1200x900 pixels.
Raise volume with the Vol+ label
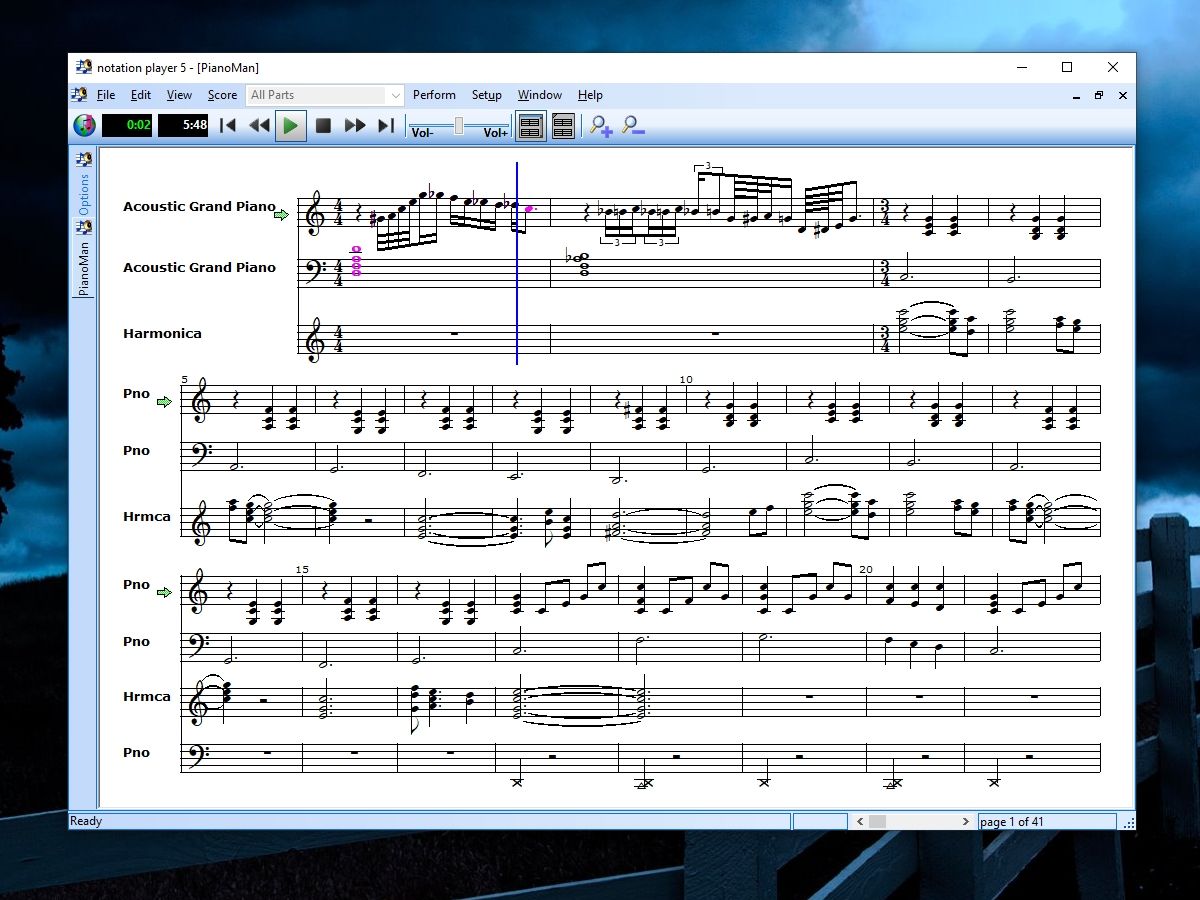[496, 133]
